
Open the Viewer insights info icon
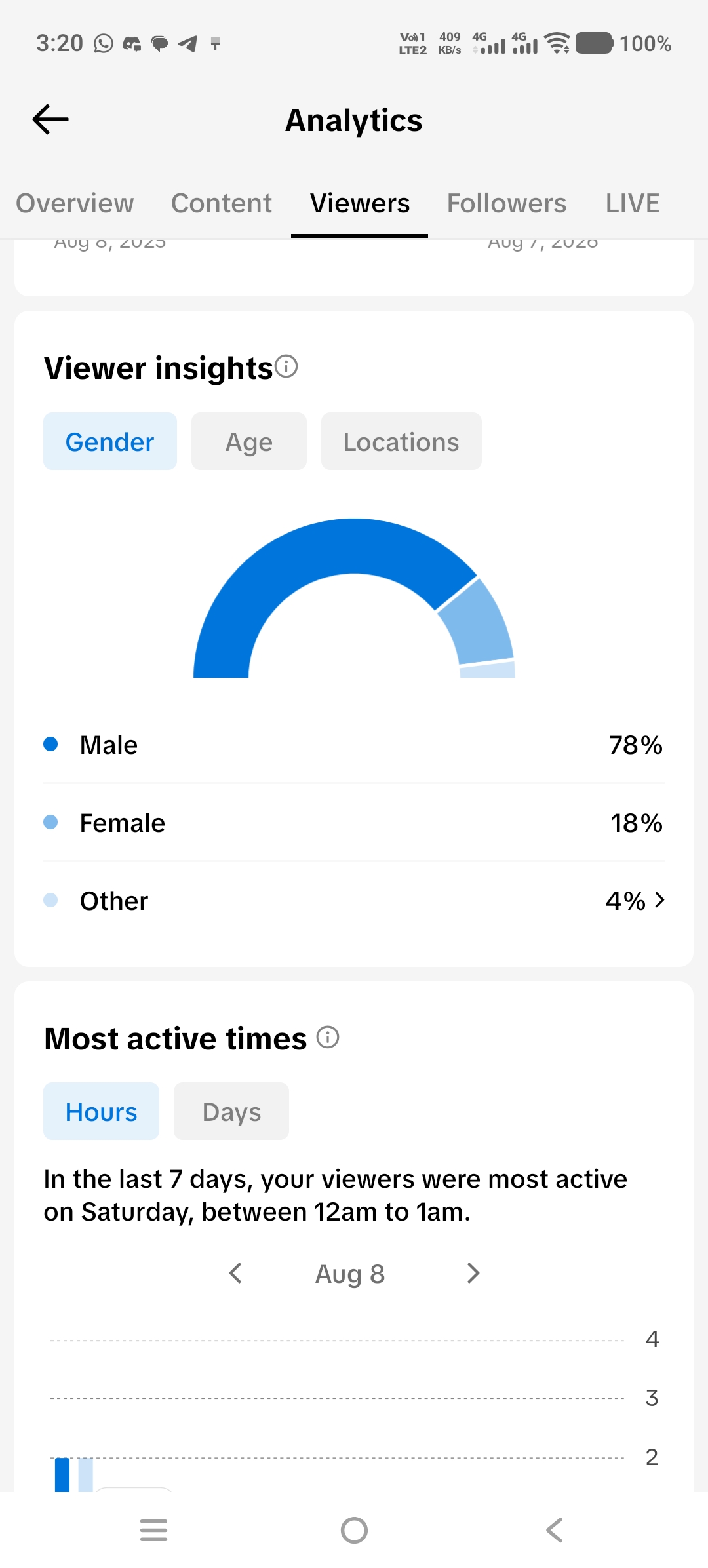286,366
